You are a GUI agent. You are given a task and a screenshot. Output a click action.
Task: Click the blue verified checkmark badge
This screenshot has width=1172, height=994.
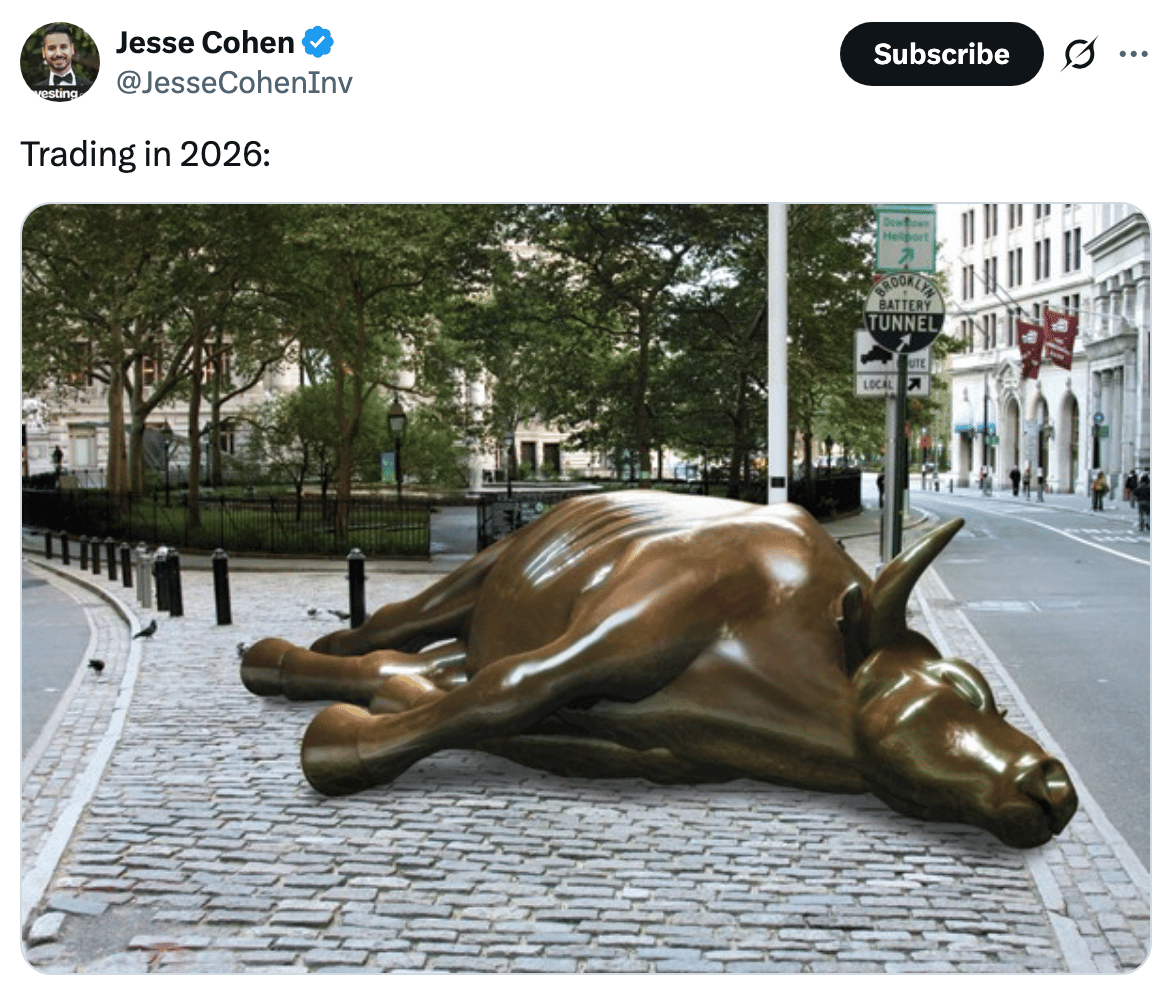pyautogui.click(x=318, y=42)
